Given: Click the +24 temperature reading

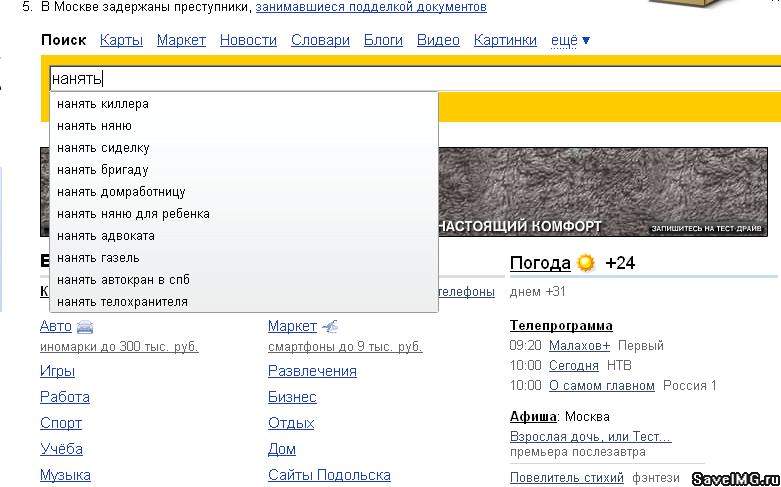Looking at the screenshot, I should pos(620,262).
